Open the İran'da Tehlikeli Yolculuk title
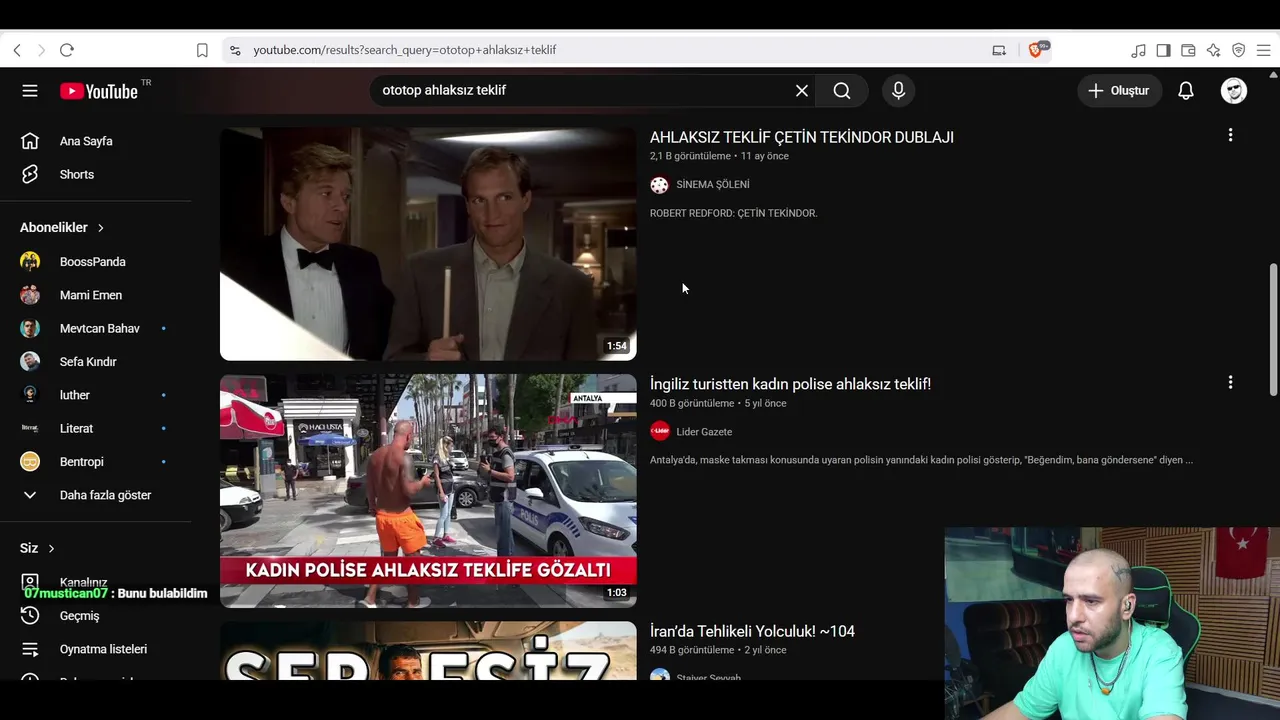The width and height of the screenshot is (1280, 720). point(752,631)
